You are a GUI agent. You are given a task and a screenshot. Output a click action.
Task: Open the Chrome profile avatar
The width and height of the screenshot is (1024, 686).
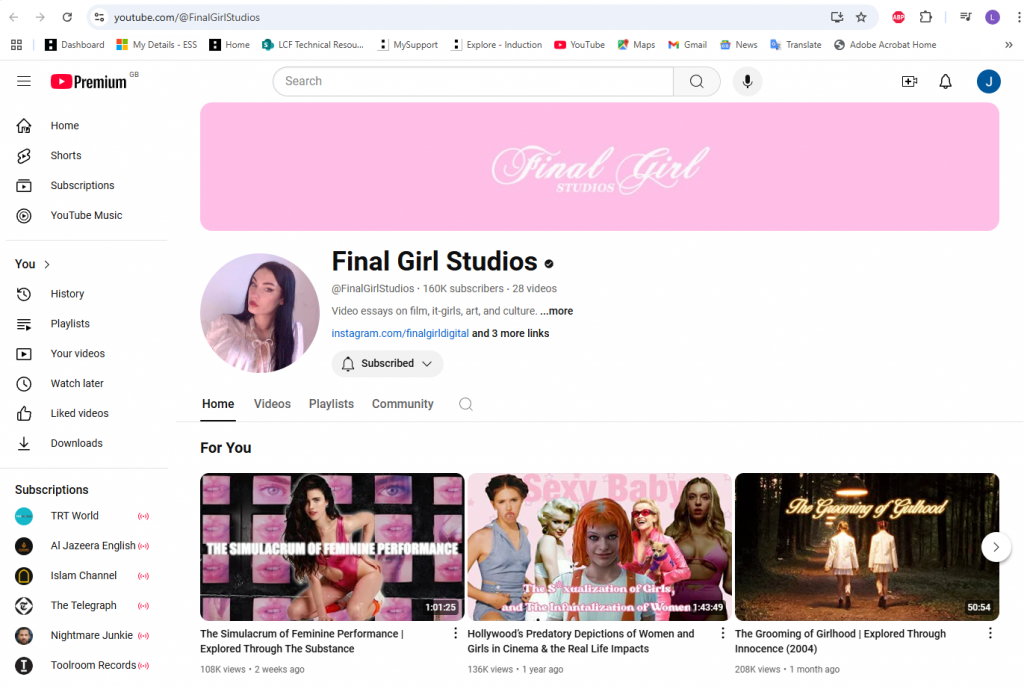(993, 18)
